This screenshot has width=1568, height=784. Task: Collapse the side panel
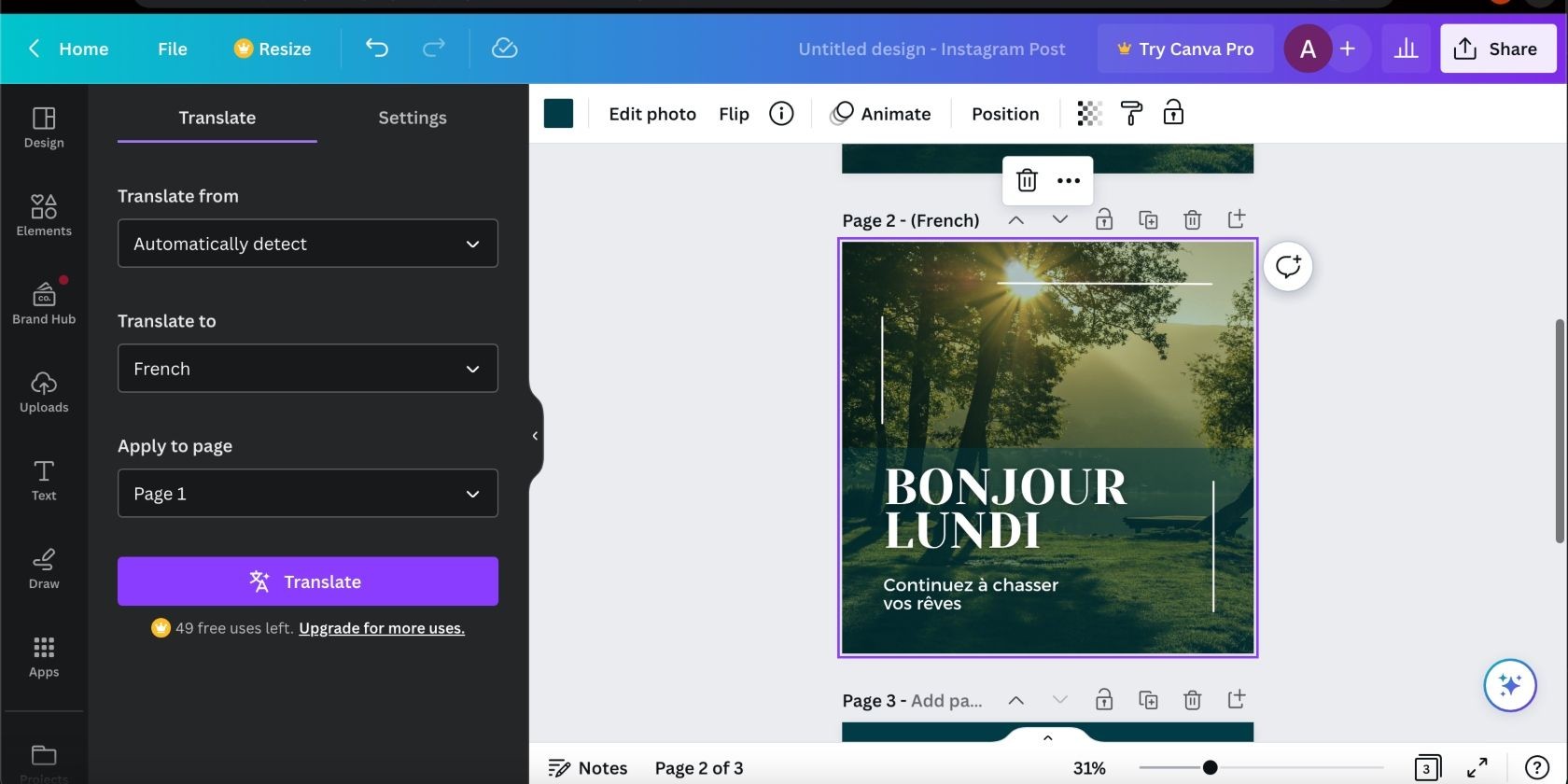[x=536, y=436]
